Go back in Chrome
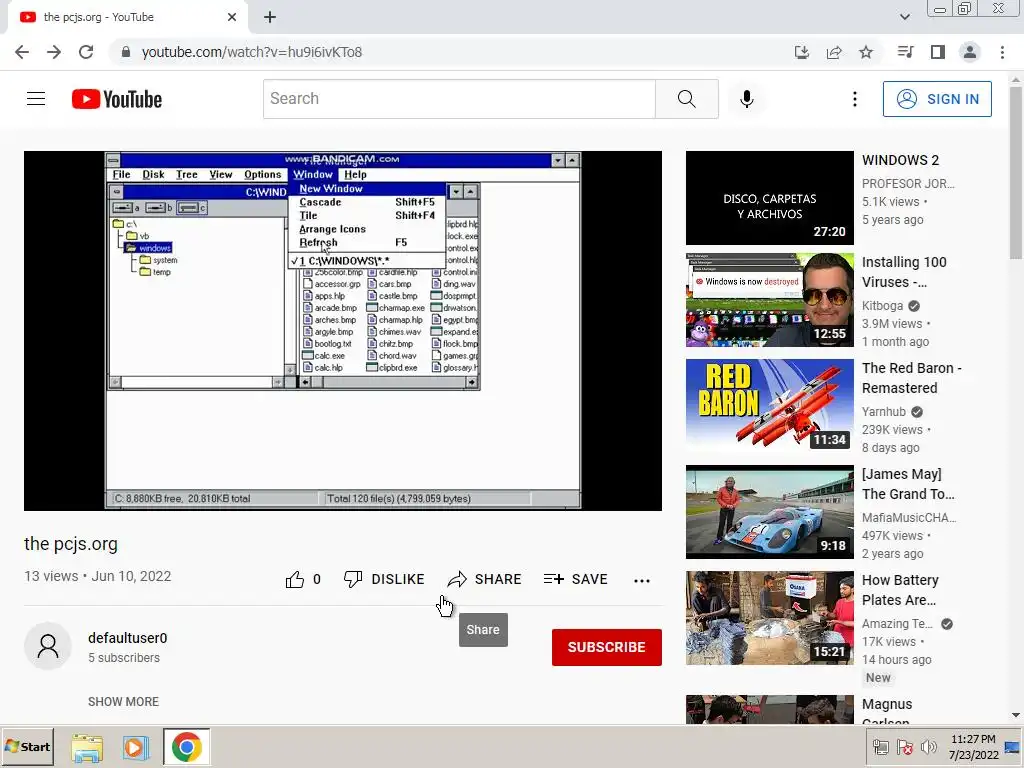The height and width of the screenshot is (768, 1024). (x=22, y=52)
